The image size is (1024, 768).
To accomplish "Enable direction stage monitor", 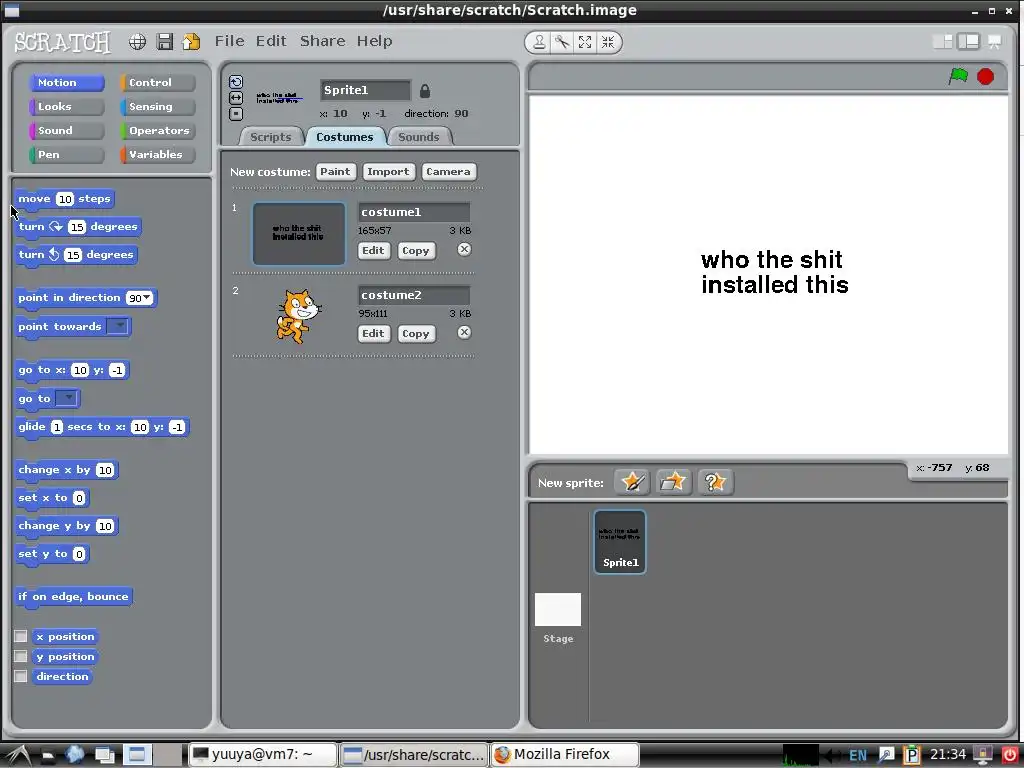I will click(21, 677).
